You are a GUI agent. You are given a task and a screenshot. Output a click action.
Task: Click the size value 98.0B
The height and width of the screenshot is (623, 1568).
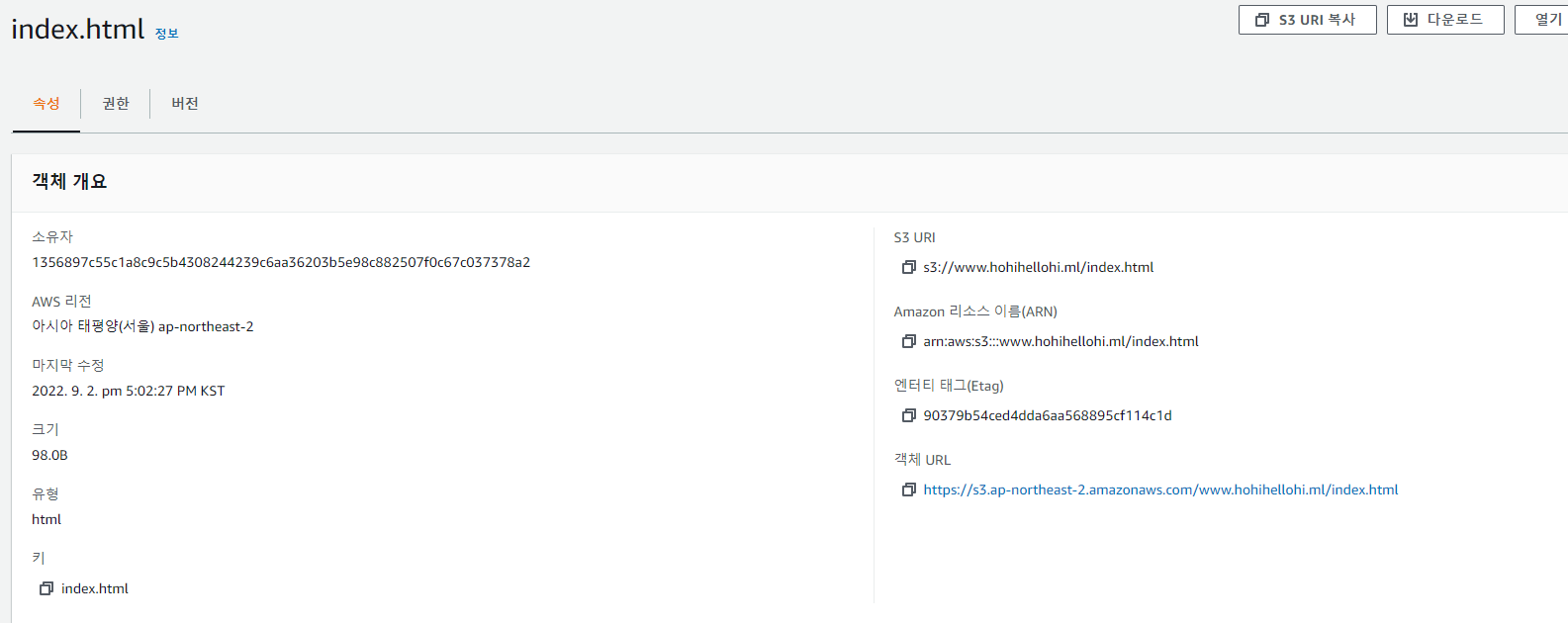tap(49, 455)
